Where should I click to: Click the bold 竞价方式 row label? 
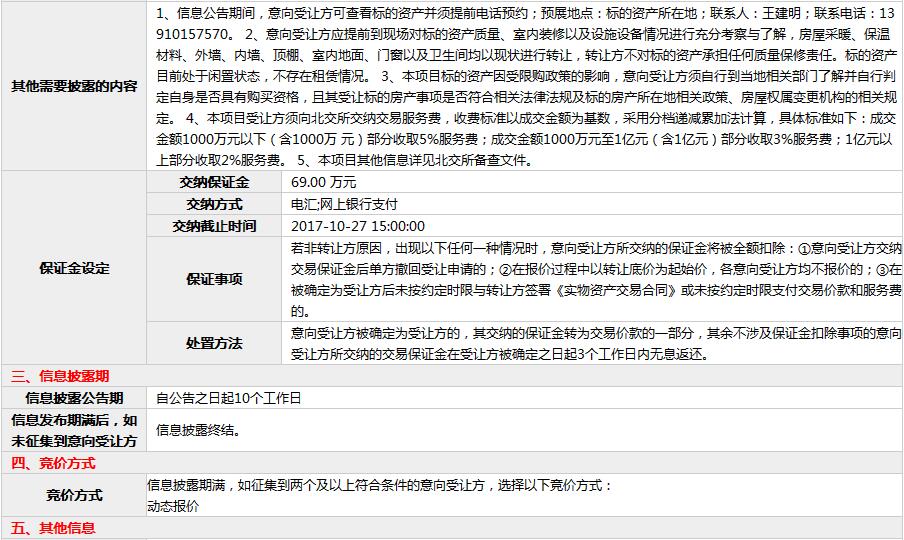[x=74, y=495]
